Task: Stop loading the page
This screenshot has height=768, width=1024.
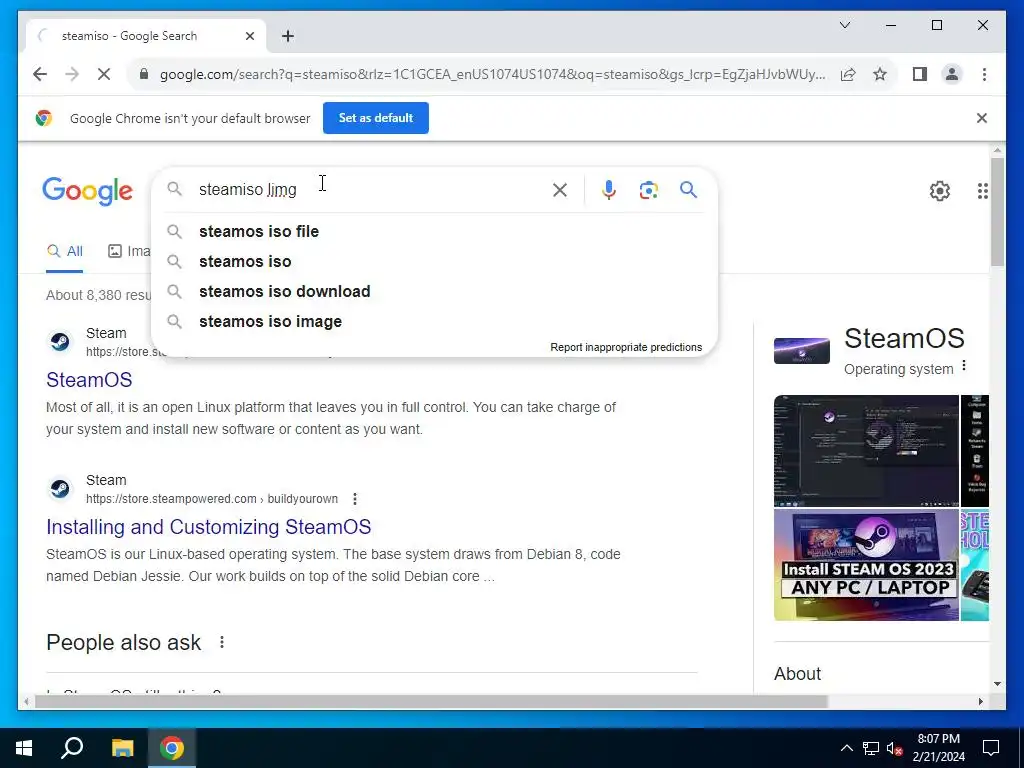Action: point(104,74)
